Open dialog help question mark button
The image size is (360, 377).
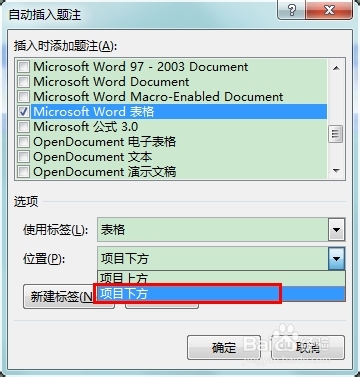coord(291,10)
